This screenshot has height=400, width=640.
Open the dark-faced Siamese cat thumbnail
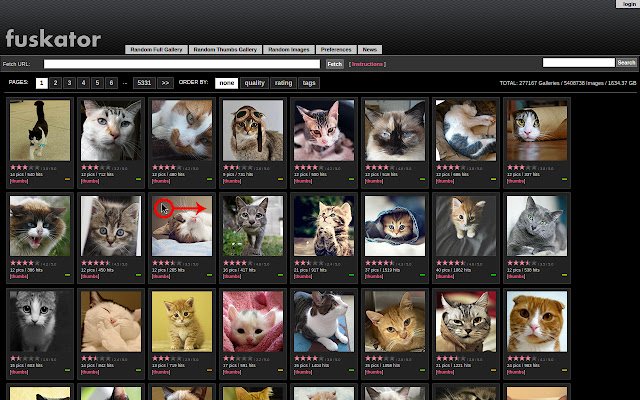[x=395, y=130]
